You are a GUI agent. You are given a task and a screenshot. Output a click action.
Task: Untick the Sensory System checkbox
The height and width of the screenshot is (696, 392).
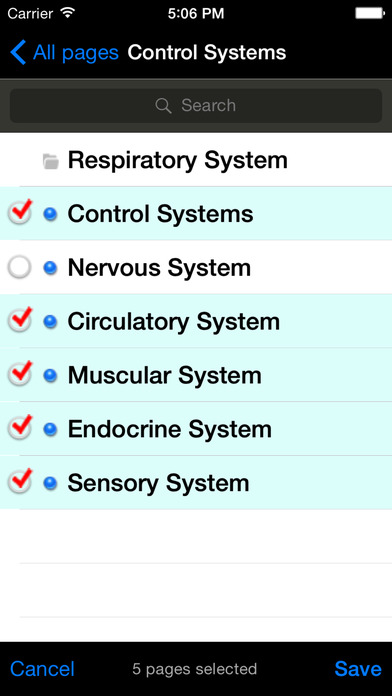pos(20,481)
